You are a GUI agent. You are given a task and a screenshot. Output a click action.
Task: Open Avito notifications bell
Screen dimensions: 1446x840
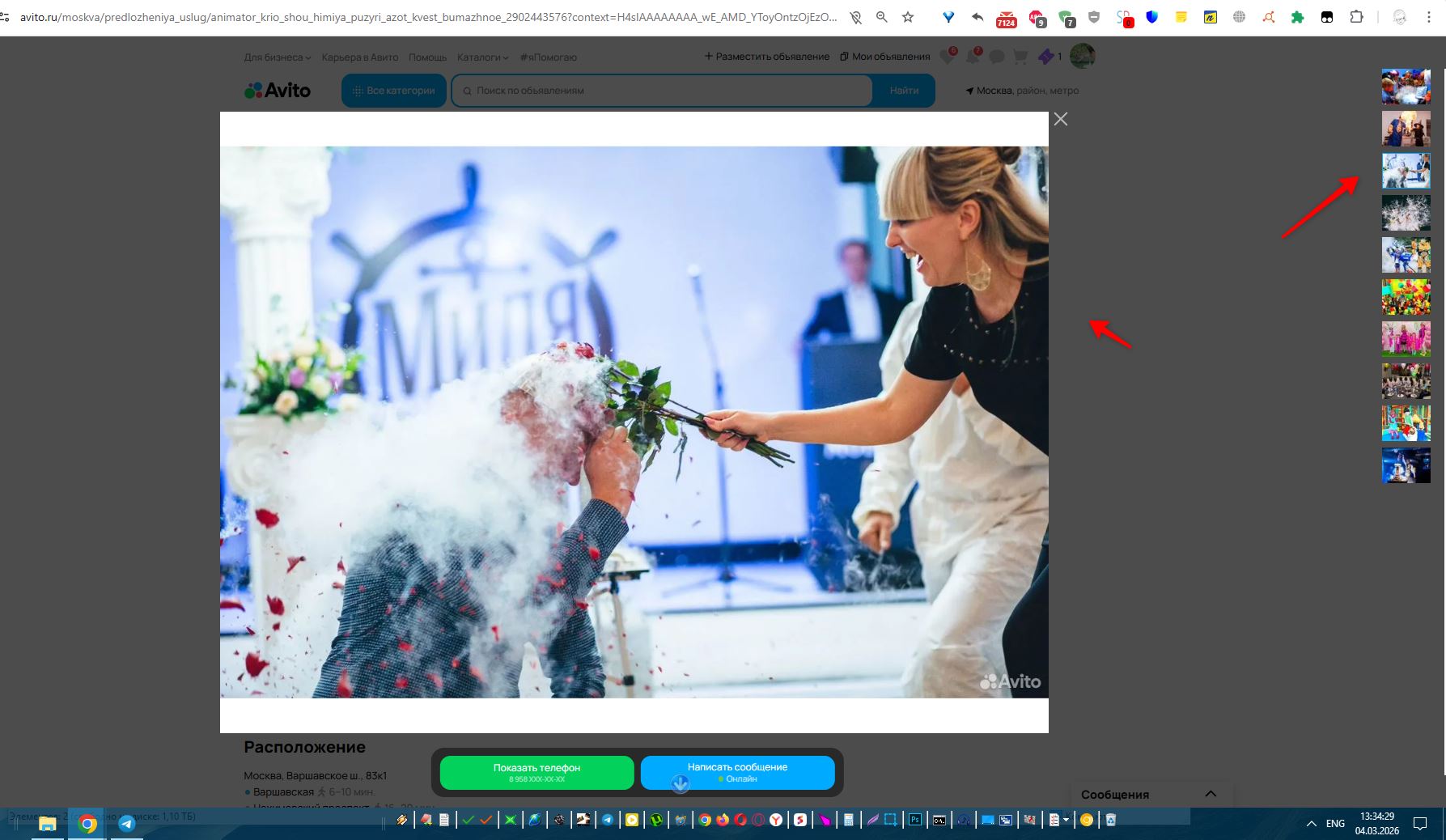pyautogui.click(x=973, y=57)
